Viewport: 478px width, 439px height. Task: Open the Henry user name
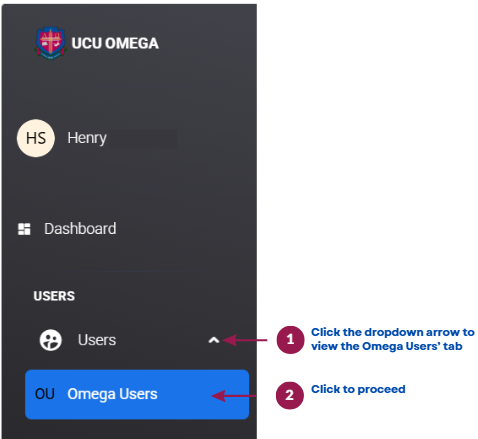(87, 138)
